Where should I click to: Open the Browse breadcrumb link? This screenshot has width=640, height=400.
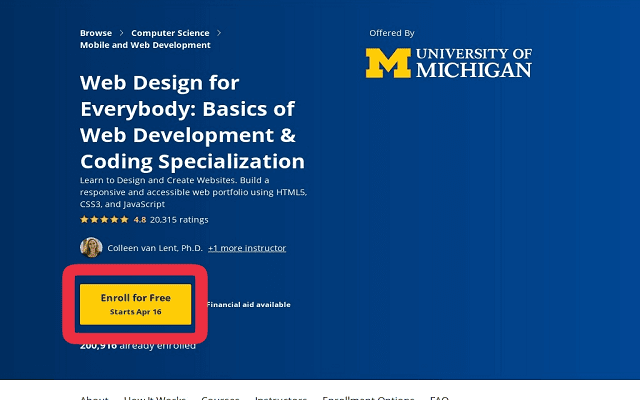click(96, 33)
